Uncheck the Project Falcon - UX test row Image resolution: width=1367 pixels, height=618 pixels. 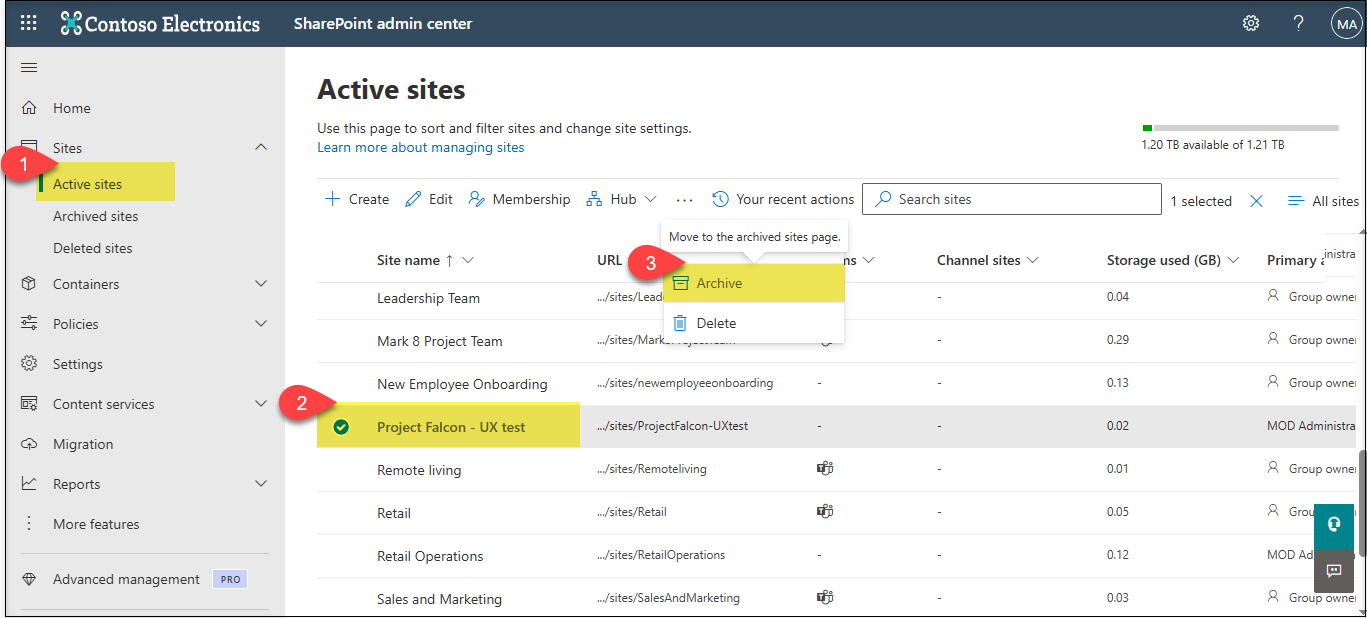click(x=341, y=427)
